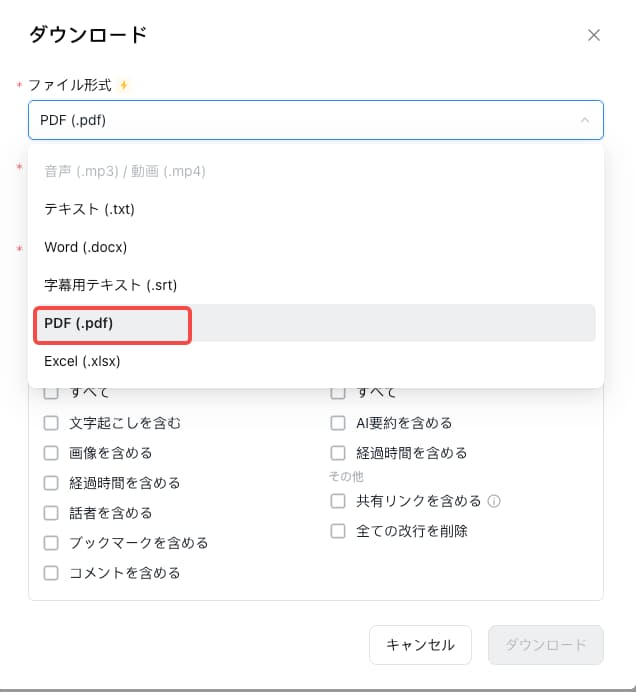Toggle 全ての改行を削除 checkbox

(x=338, y=531)
